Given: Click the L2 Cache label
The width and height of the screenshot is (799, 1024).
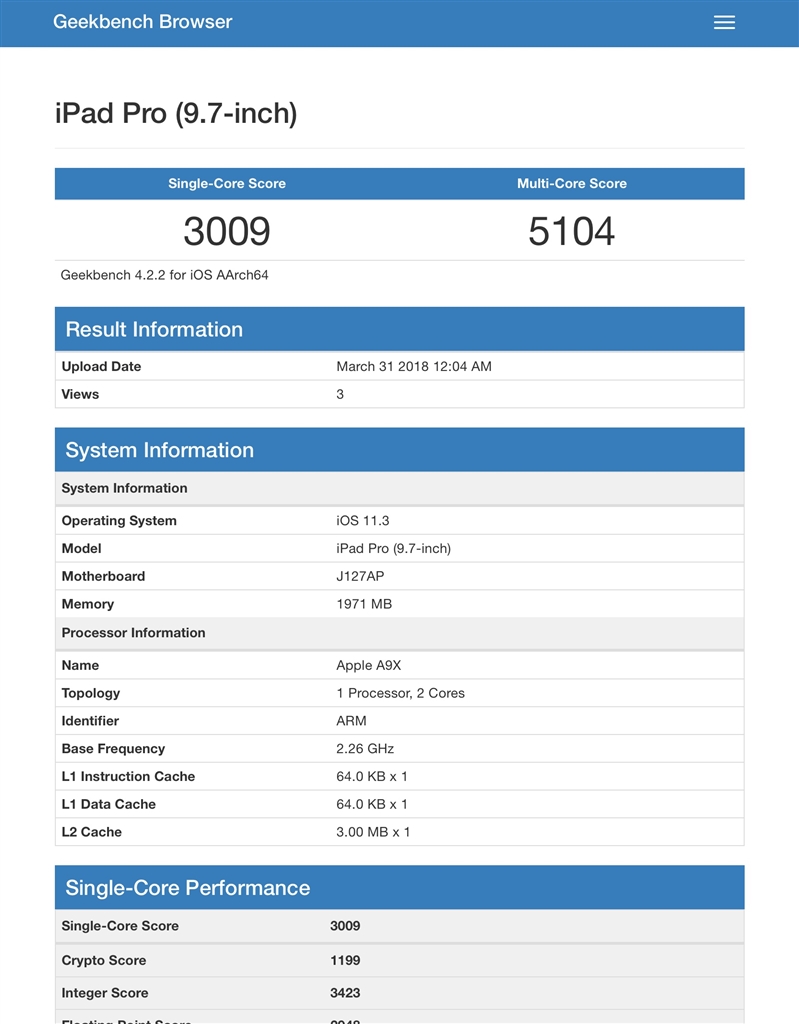Looking at the screenshot, I should (x=91, y=832).
